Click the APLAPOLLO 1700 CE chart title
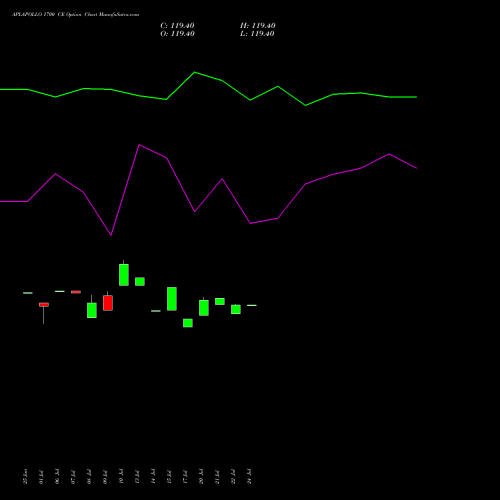 pos(75,15)
